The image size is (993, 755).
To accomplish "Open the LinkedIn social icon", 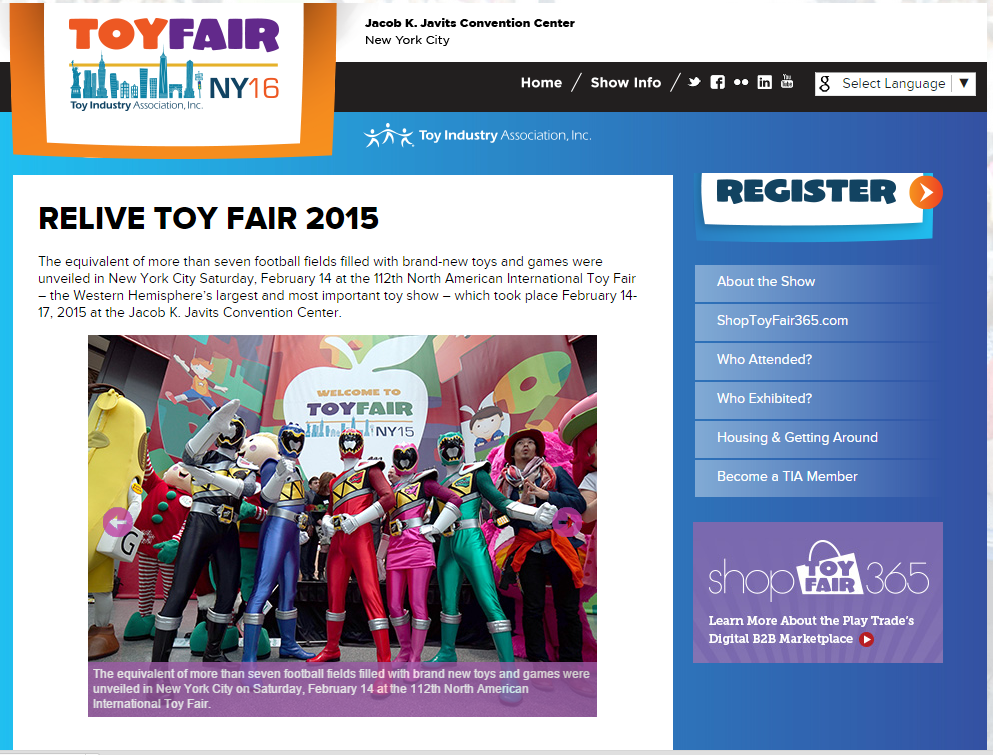I will tap(765, 82).
